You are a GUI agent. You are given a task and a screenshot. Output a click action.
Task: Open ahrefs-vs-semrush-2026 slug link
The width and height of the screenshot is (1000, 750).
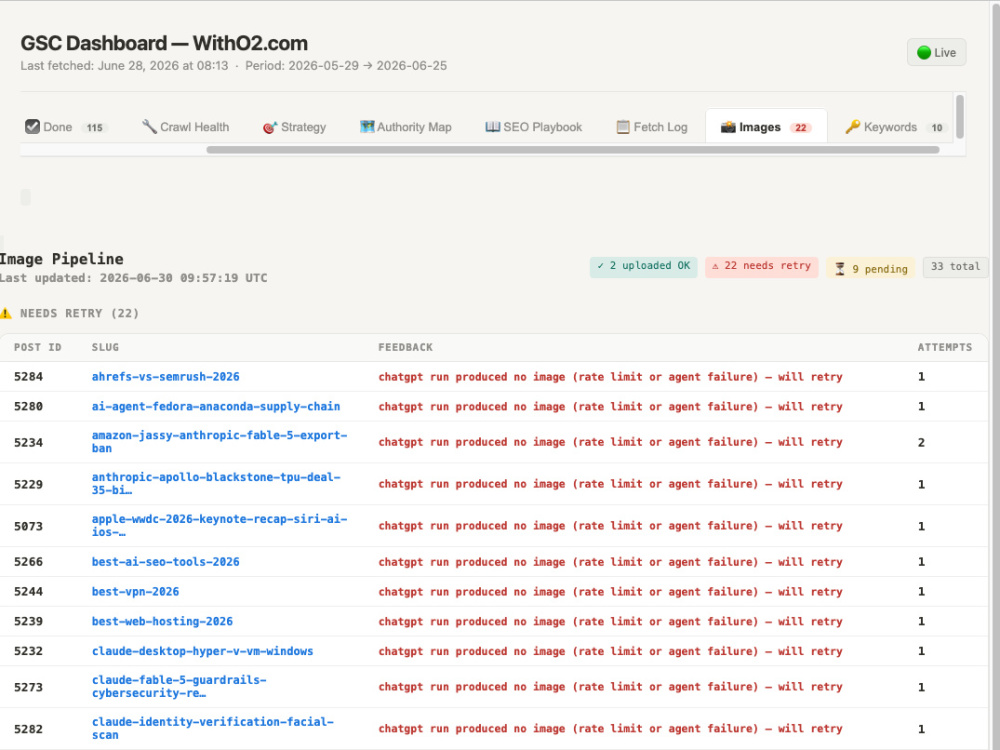tap(165, 376)
